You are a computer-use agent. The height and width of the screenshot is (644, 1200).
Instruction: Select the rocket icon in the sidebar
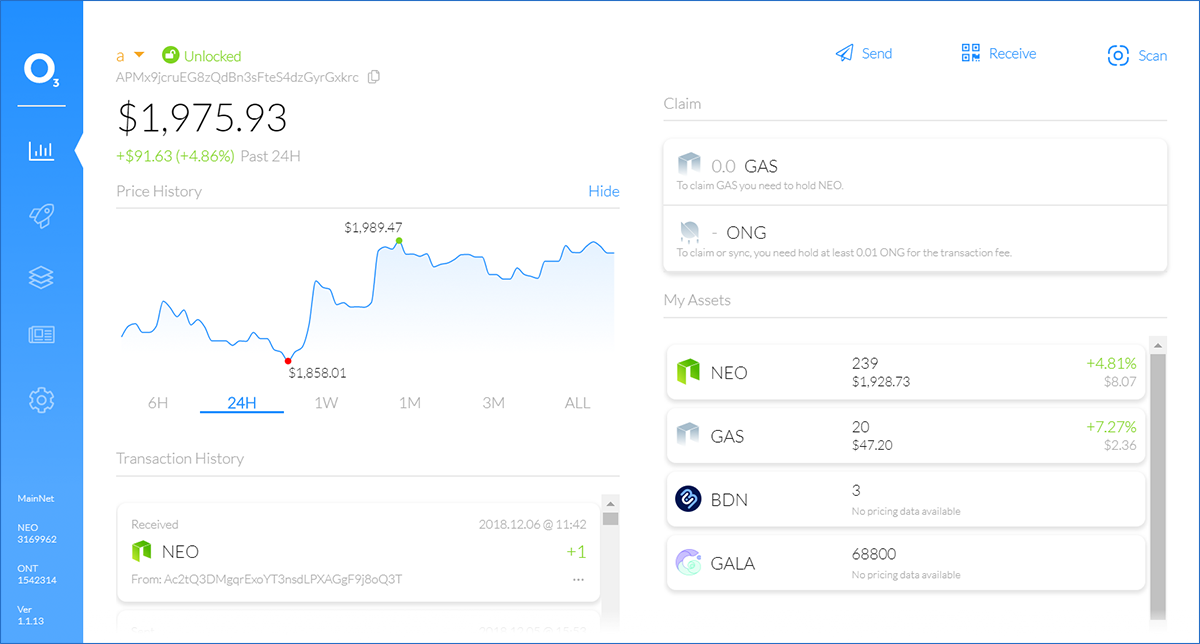[x=41, y=216]
